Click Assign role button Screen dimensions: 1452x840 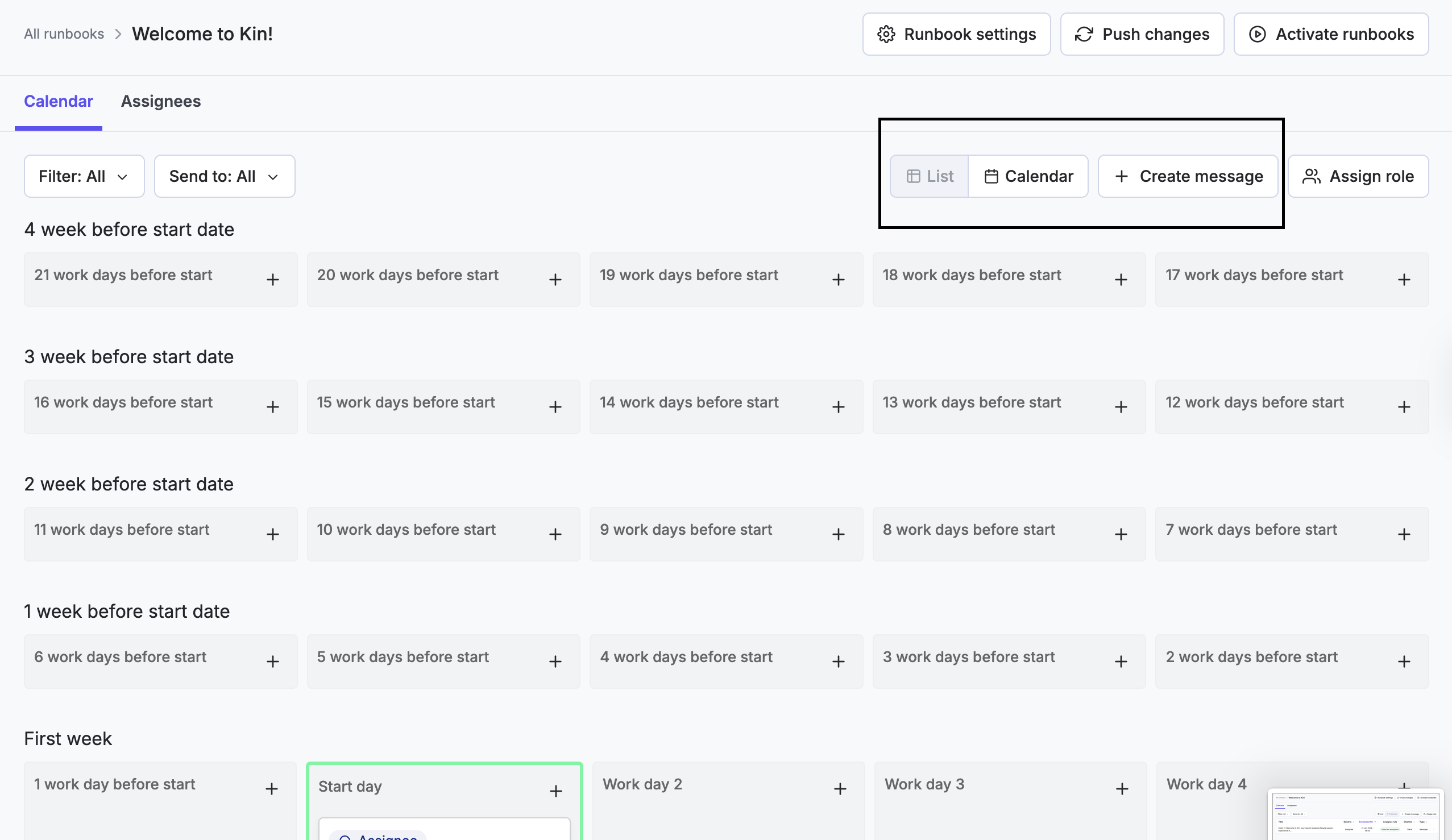pyautogui.click(x=1358, y=176)
